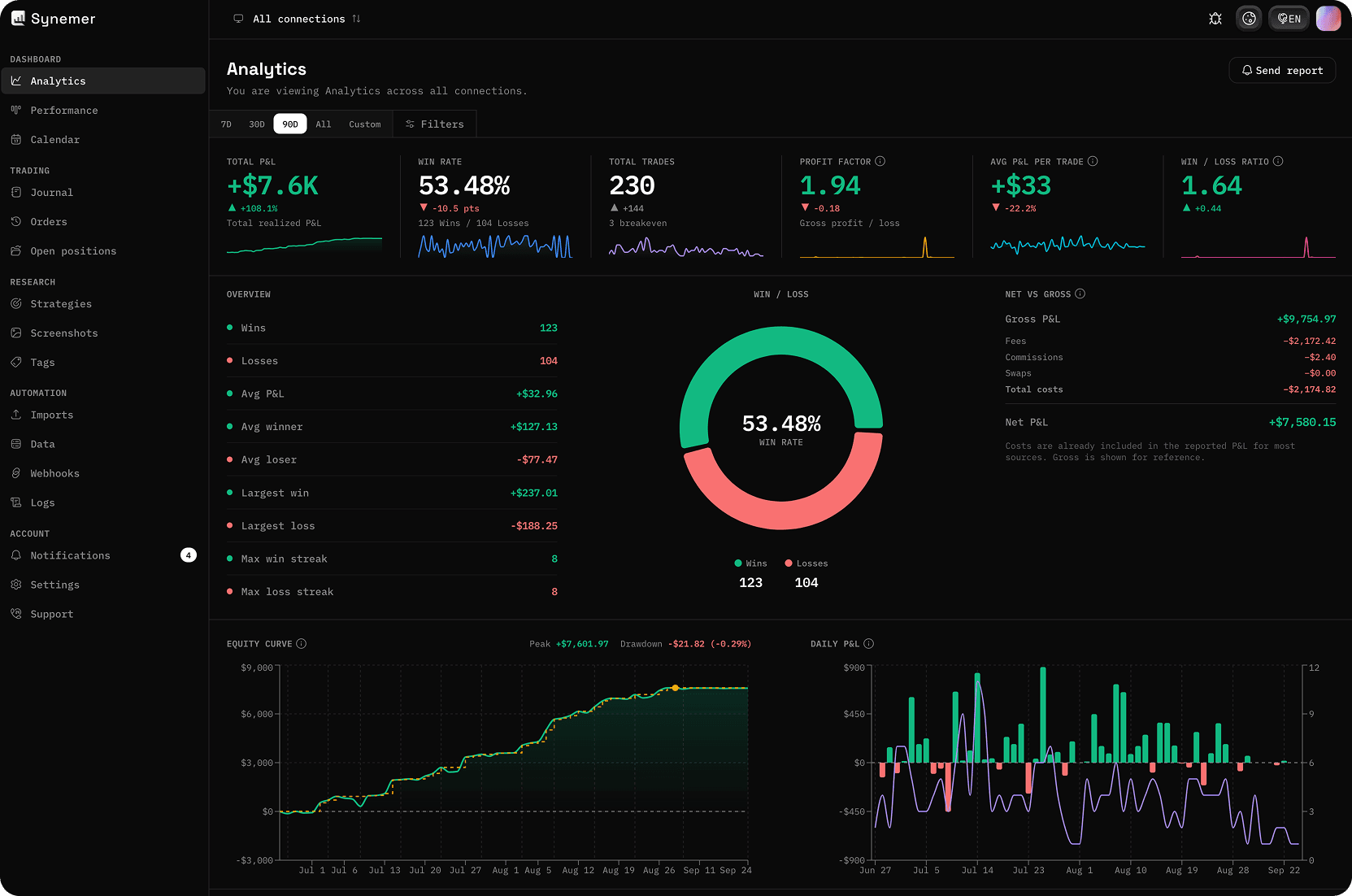Show Equity Curve info icon
This screenshot has height=896, width=1352.
point(302,643)
